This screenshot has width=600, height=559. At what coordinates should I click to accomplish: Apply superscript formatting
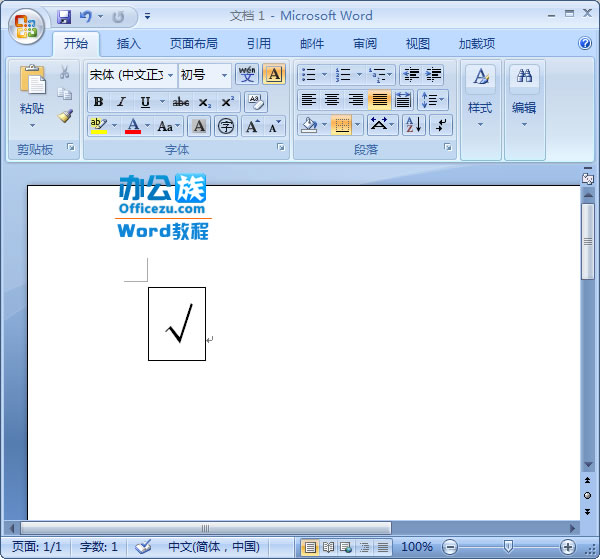[x=228, y=102]
